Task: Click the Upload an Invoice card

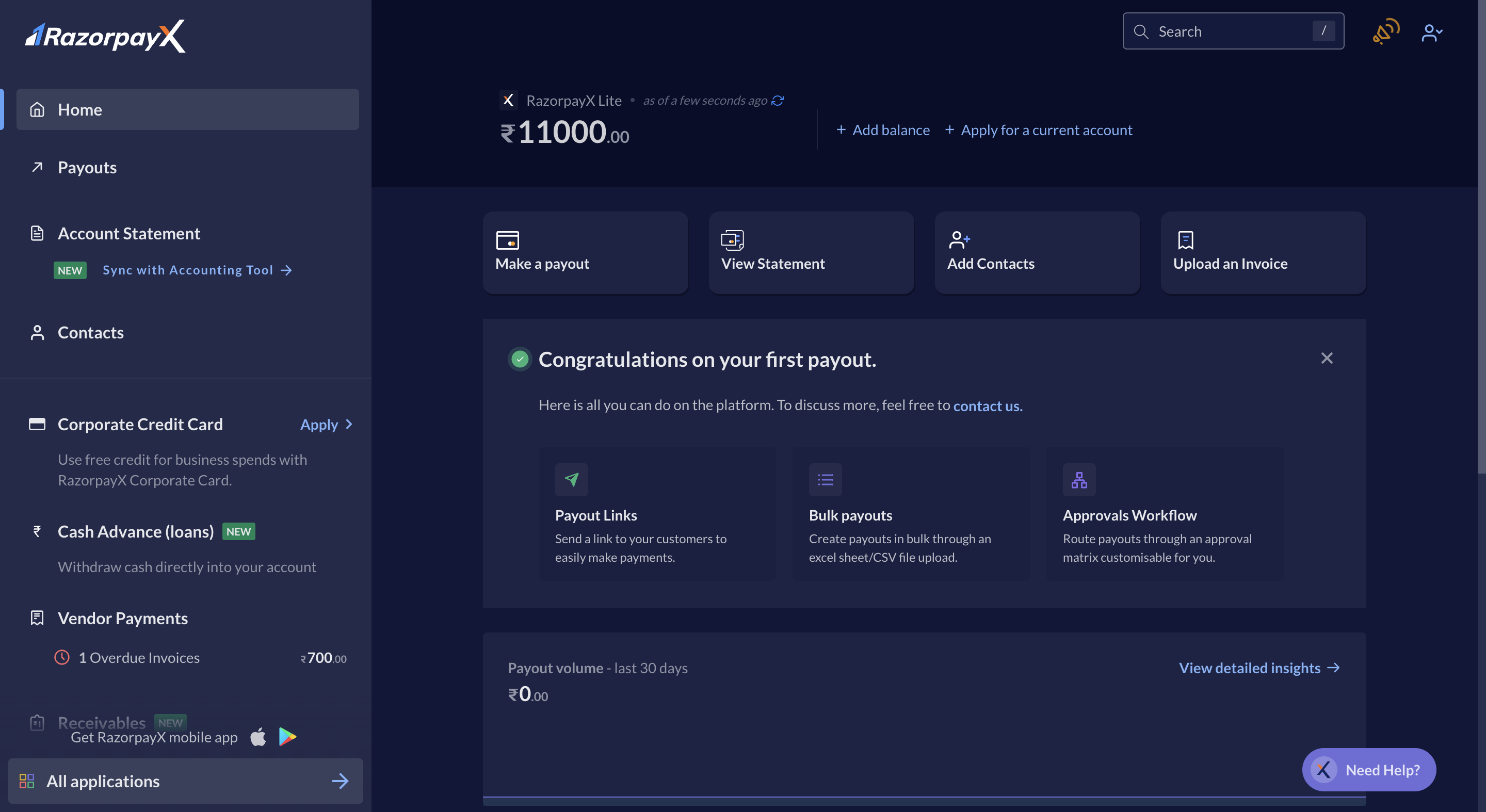Action: (1263, 252)
